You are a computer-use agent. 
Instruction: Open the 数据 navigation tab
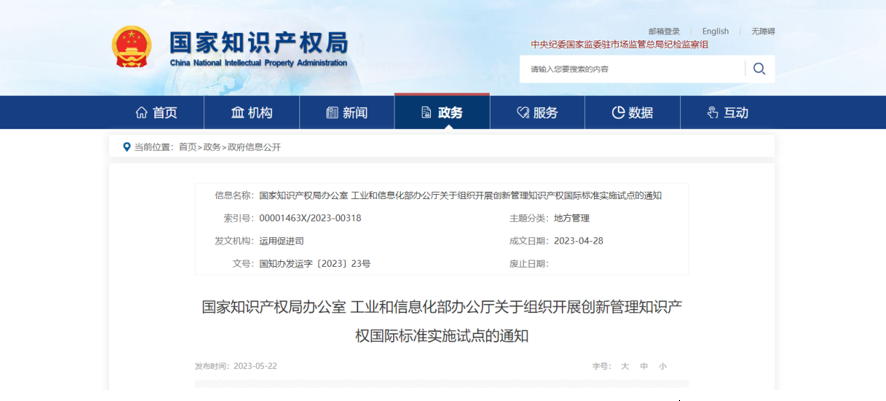(632, 112)
